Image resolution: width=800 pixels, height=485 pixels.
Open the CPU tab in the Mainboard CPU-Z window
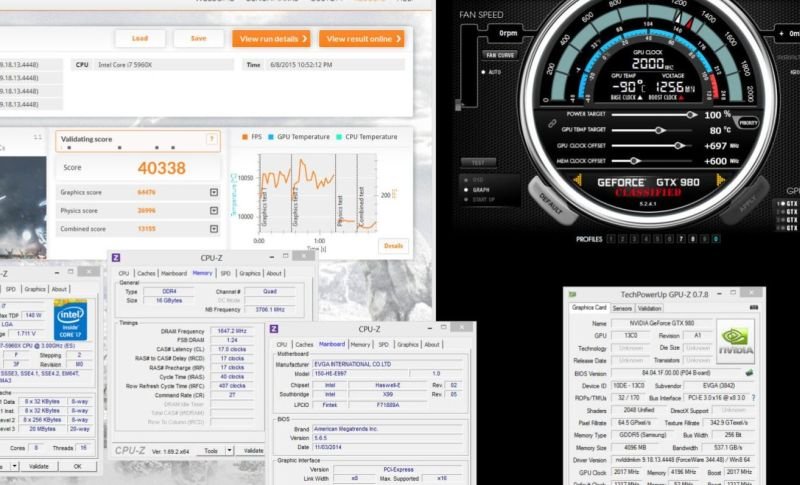(x=282, y=345)
